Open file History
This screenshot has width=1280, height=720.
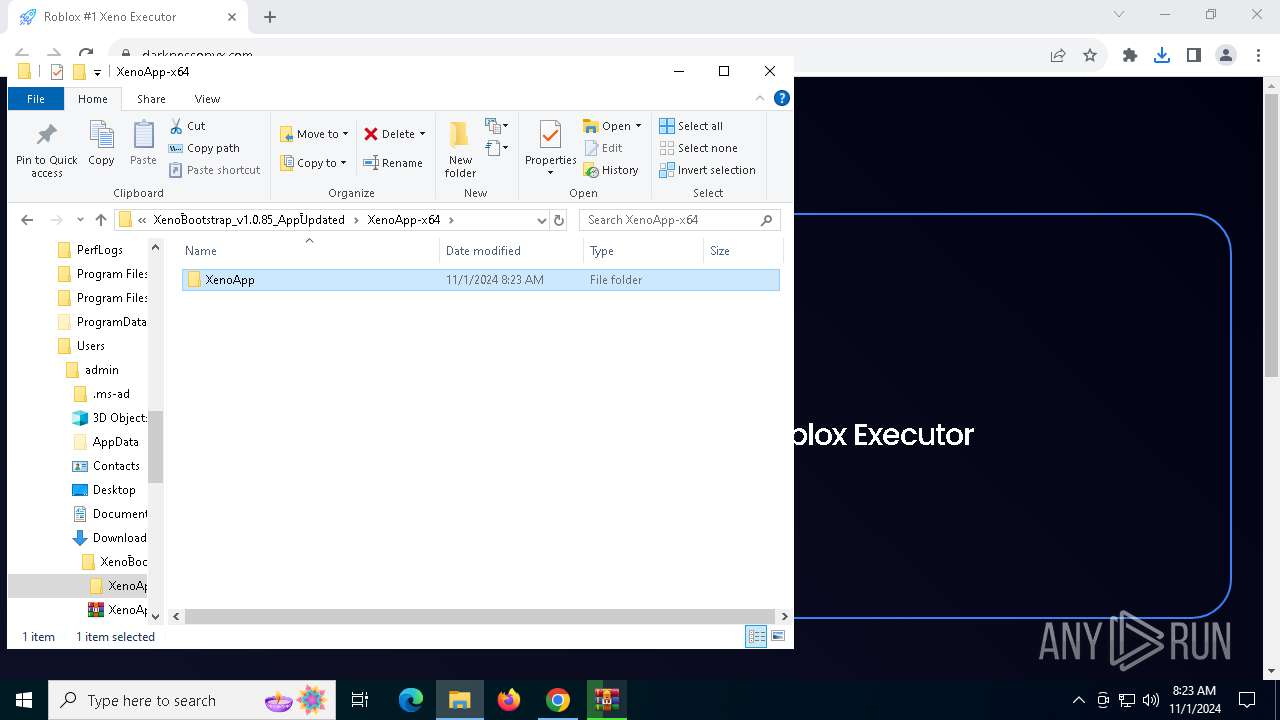[611, 170]
